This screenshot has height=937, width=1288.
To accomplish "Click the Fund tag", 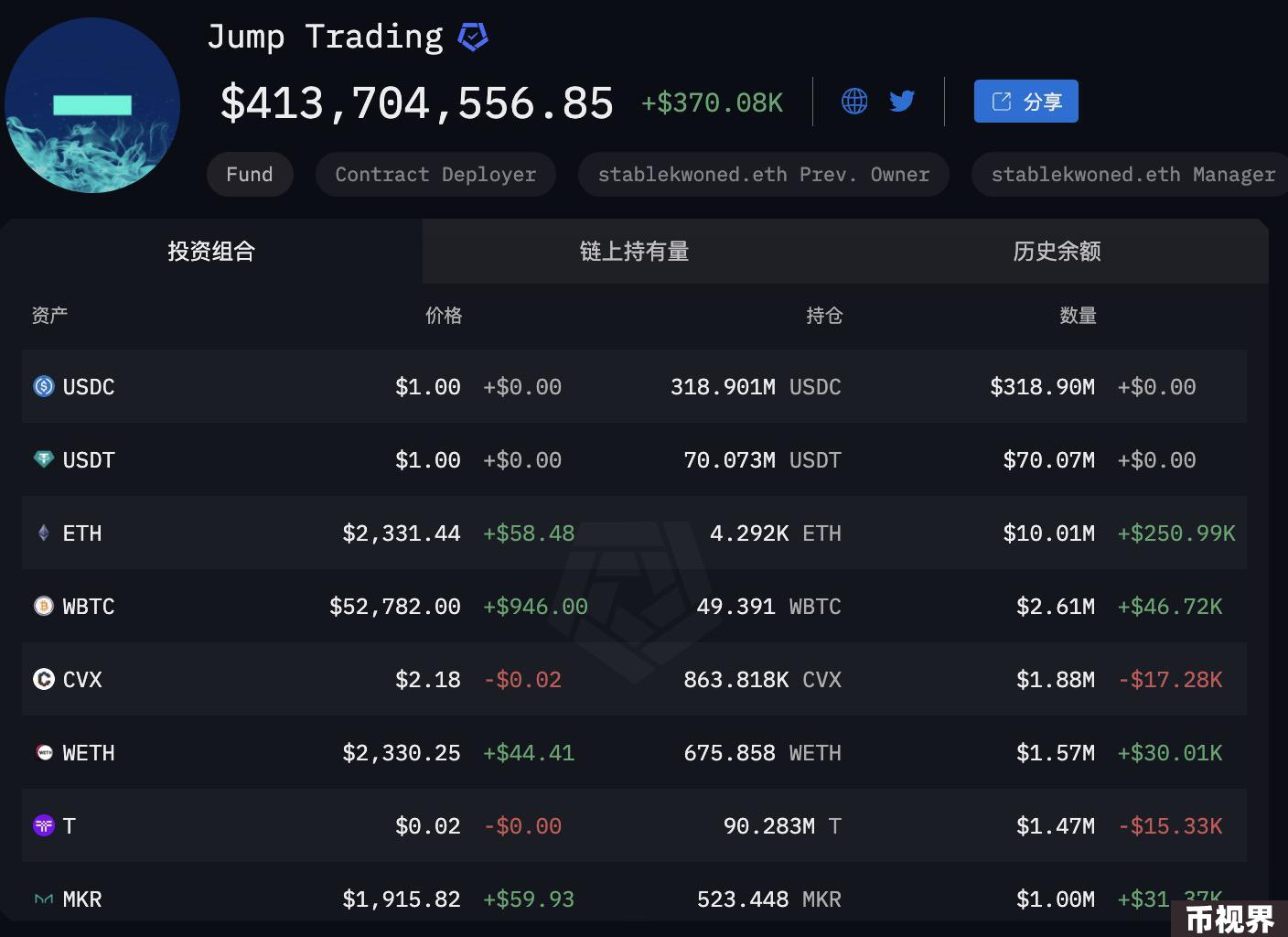I will pos(250,174).
